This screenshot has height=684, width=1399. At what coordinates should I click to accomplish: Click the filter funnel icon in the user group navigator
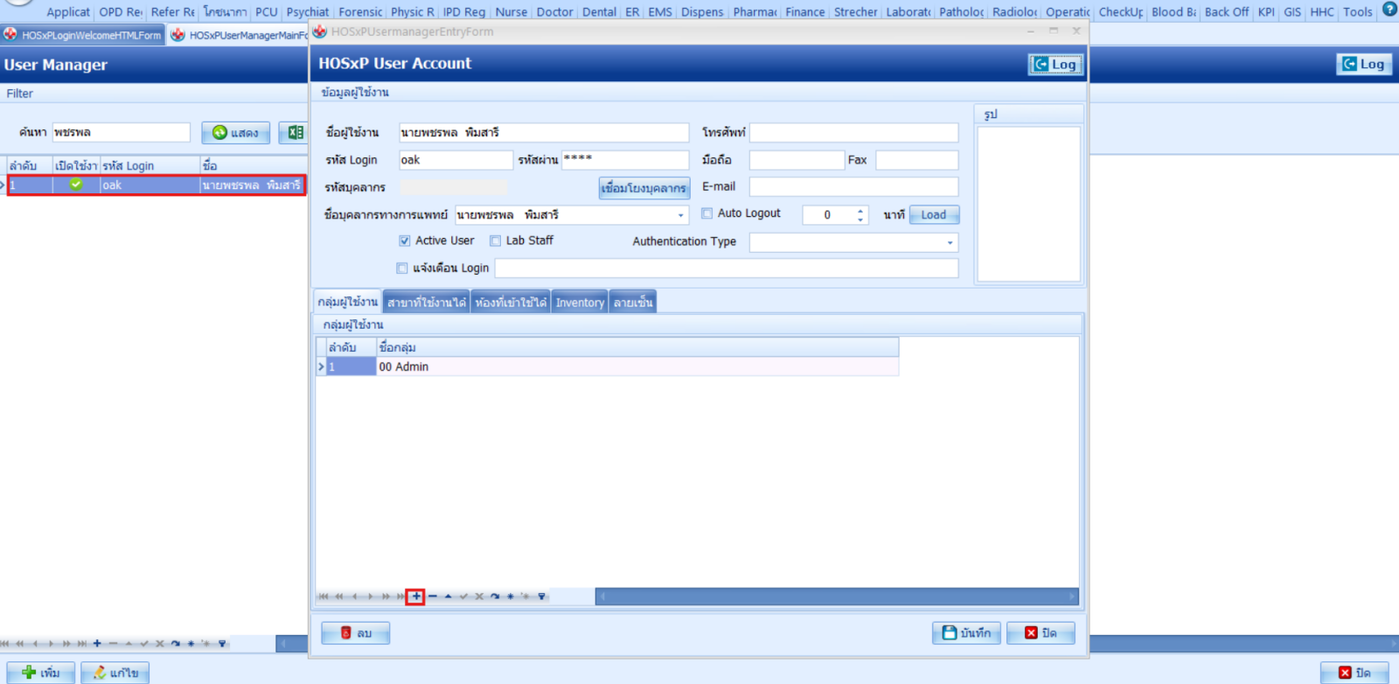pos(542,596)
